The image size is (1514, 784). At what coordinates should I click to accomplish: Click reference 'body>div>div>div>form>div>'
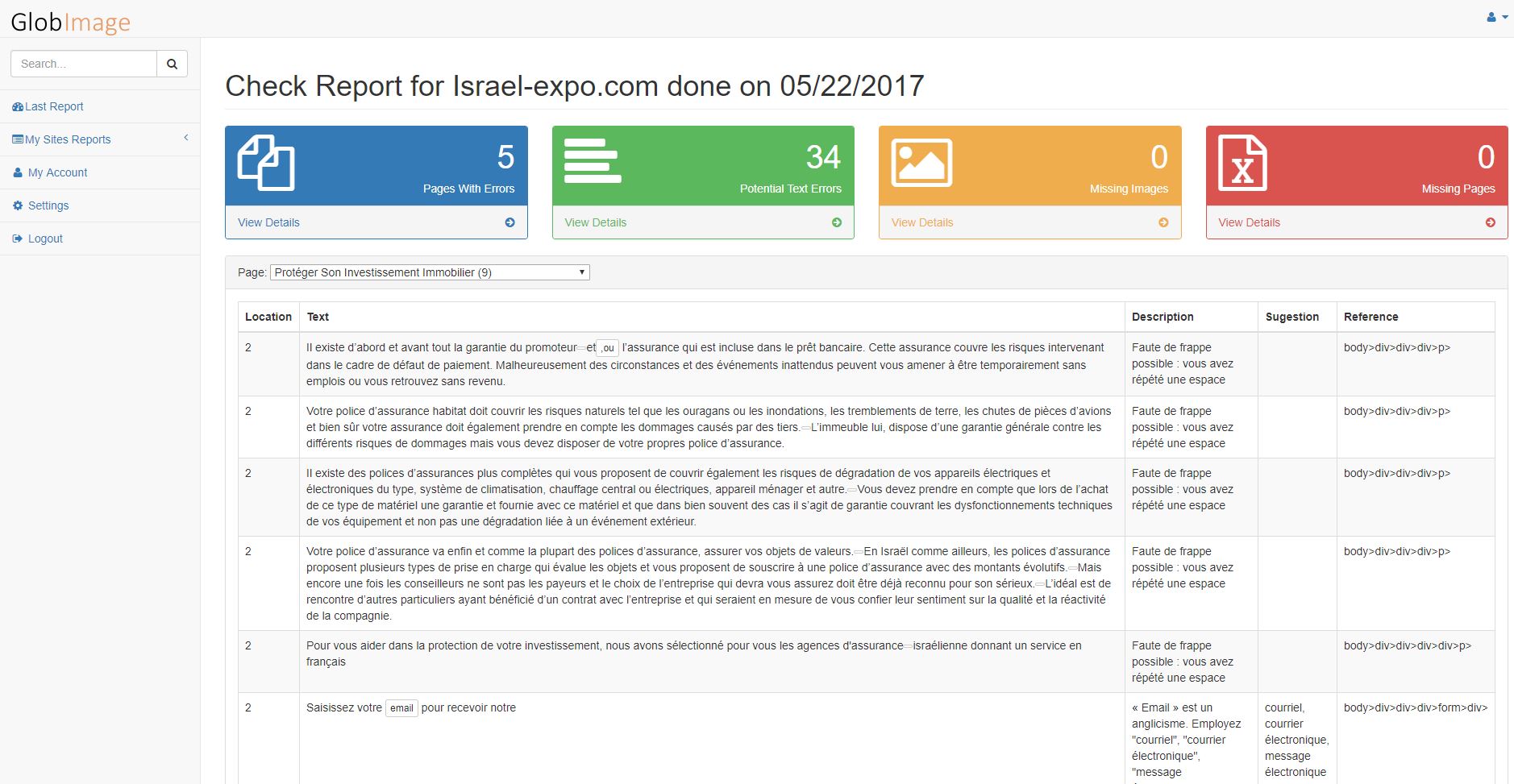[1416, 707]
